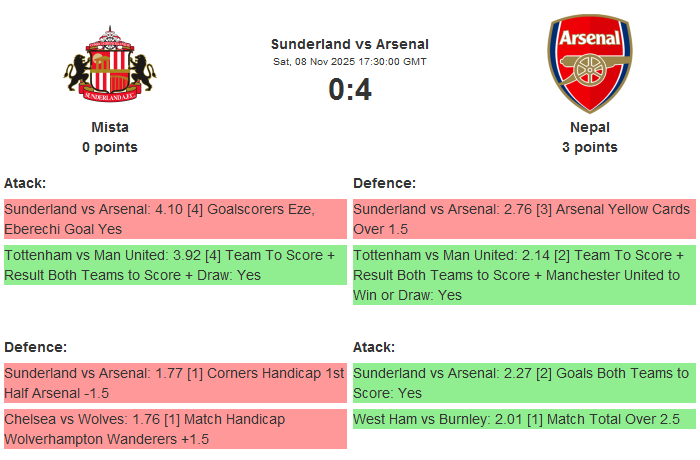Click the right-side lower 'Atack:' heading
Image resolution: width=700 pixels, height=460 pixels.
(x=374, y=347)
